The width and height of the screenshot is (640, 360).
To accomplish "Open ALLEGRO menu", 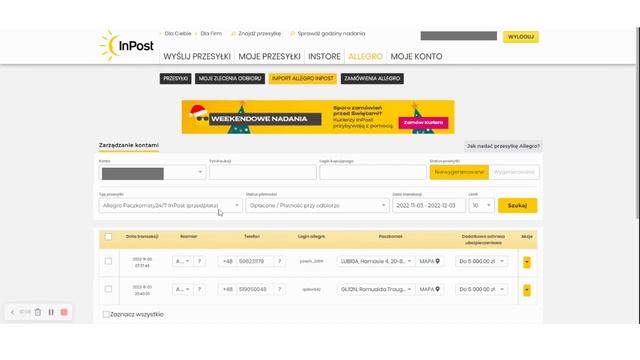I will [x=365, y=57].
